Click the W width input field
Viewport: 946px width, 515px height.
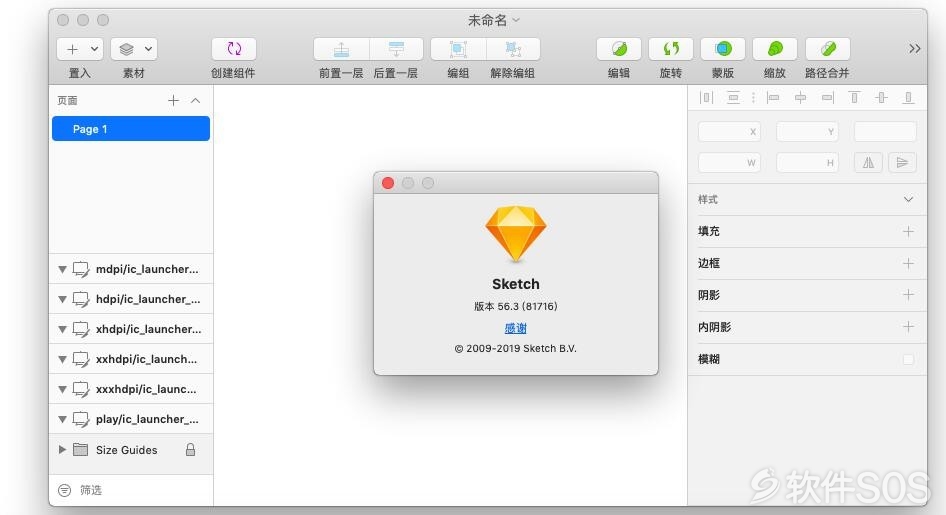[729, 163]
